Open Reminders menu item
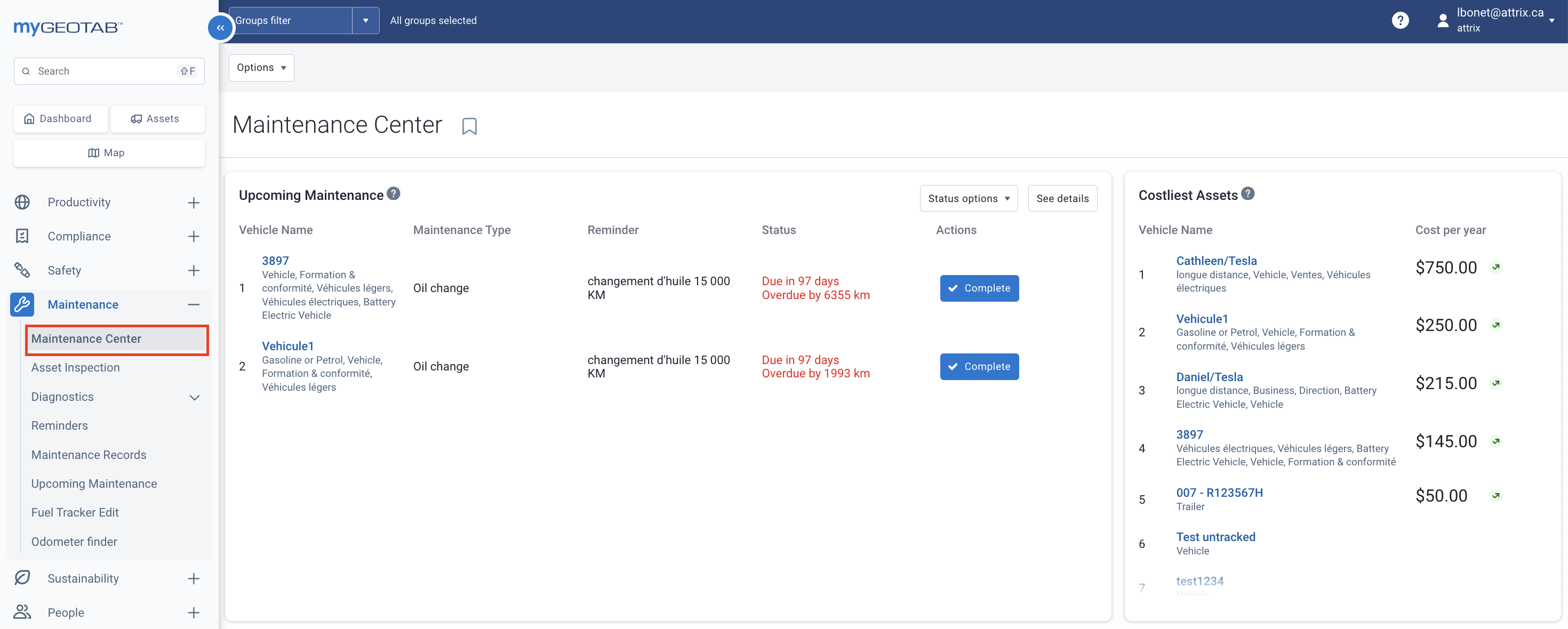Image resolution: width=1568 pixels, height=629 pixels. point(60,426)
